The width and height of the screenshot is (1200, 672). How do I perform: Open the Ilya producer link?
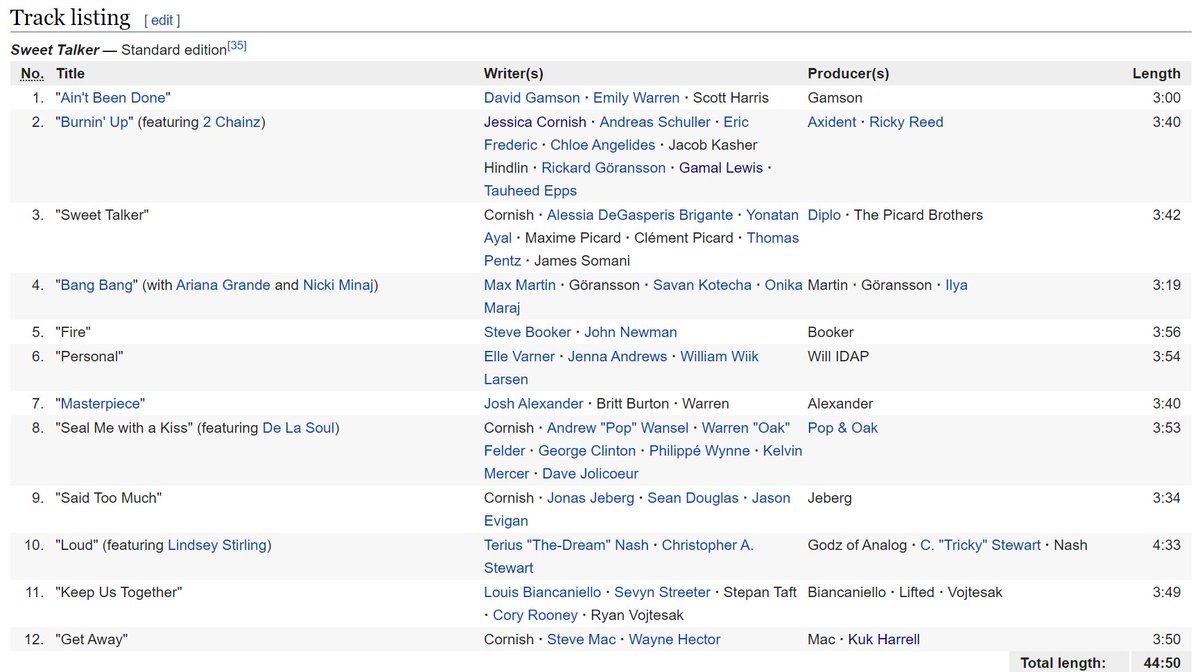pyautogui.click(x=957, y=285)
